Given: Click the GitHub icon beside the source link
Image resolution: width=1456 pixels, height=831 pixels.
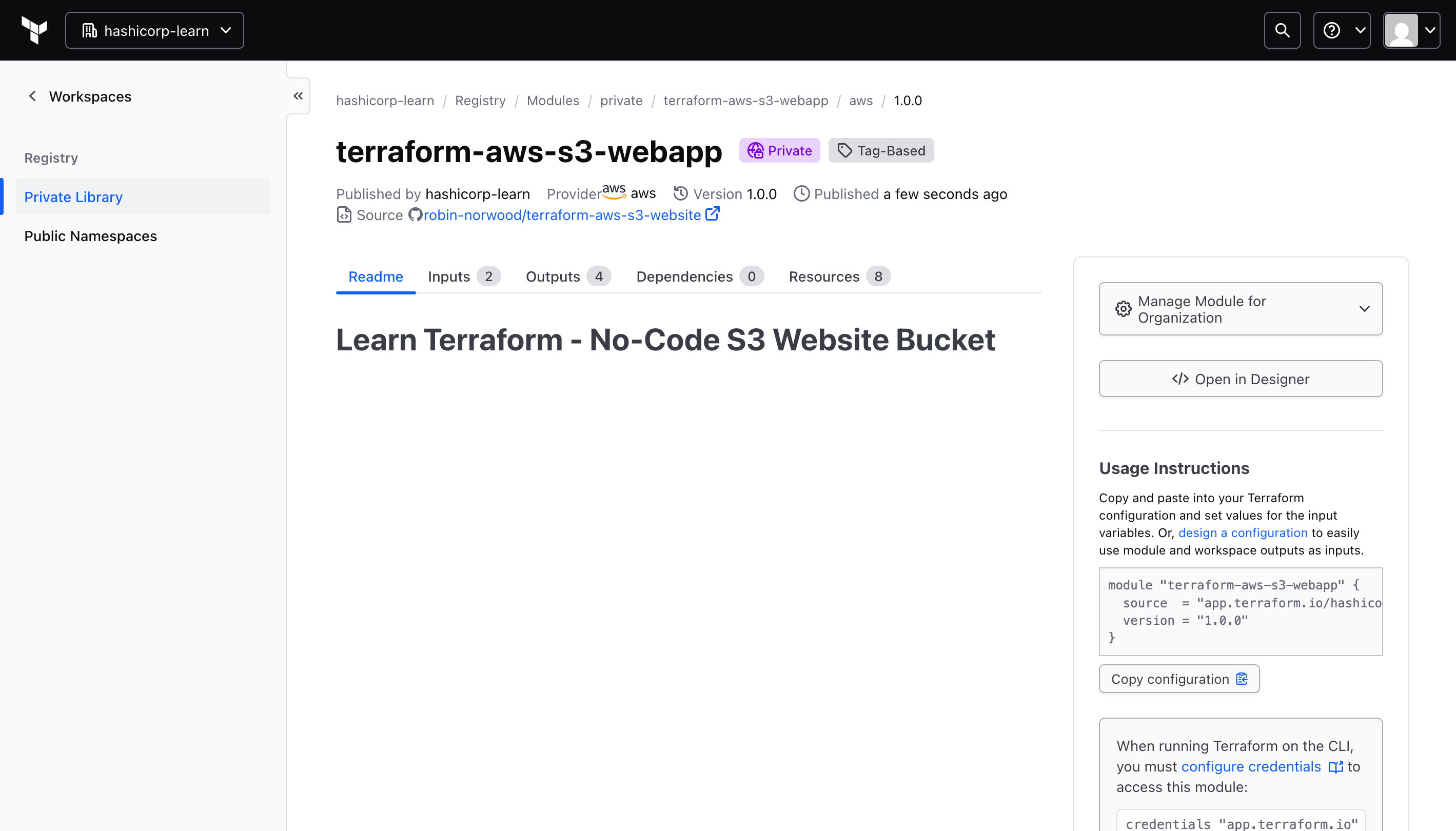Looking at the screenshot, I should 416,214.
